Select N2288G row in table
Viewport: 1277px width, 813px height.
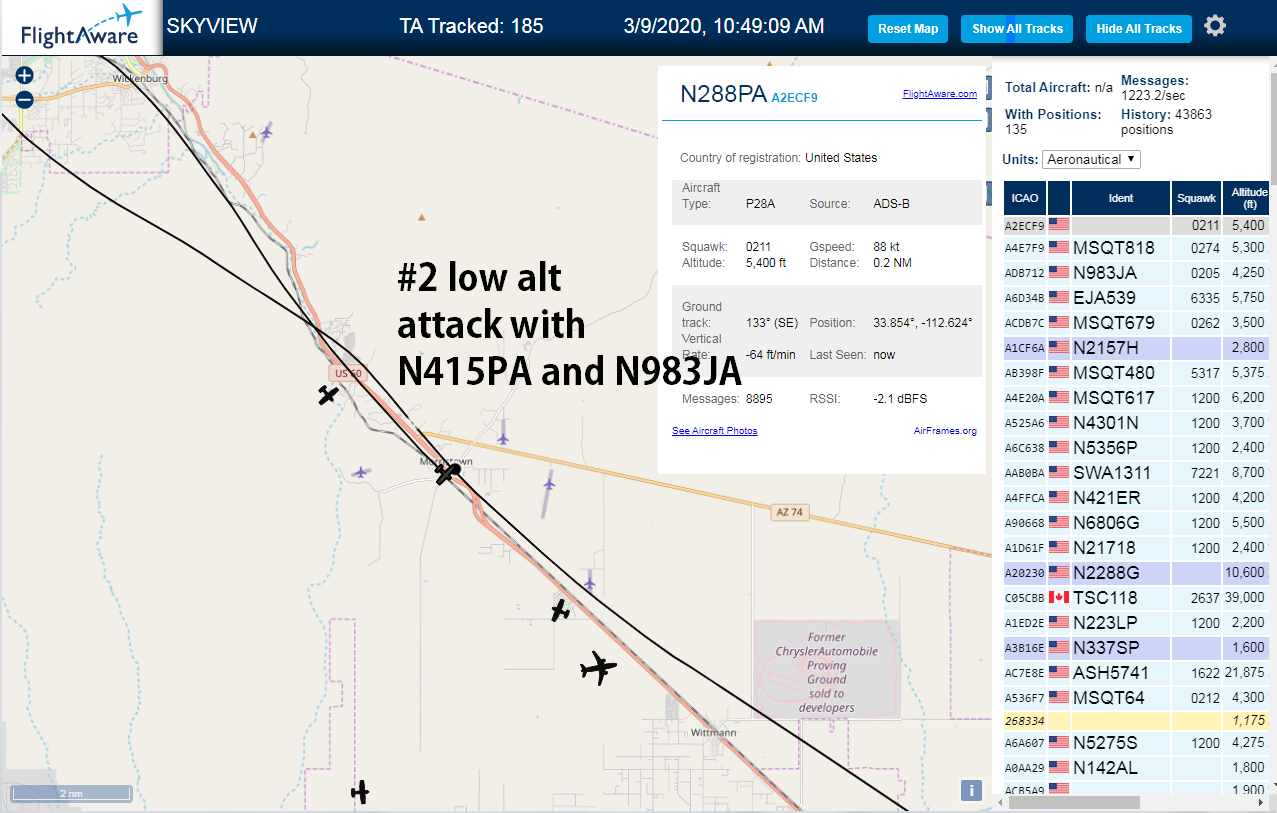pos(1136,573)
